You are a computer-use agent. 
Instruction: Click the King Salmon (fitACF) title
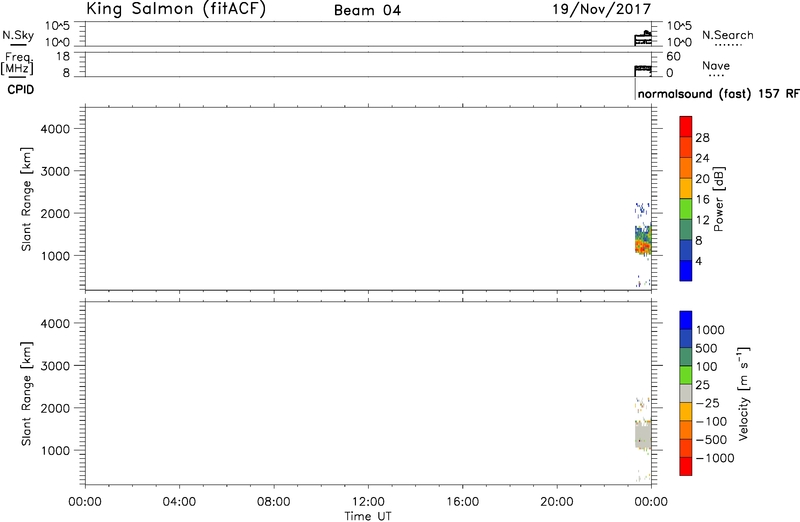(x=176, y=9)
